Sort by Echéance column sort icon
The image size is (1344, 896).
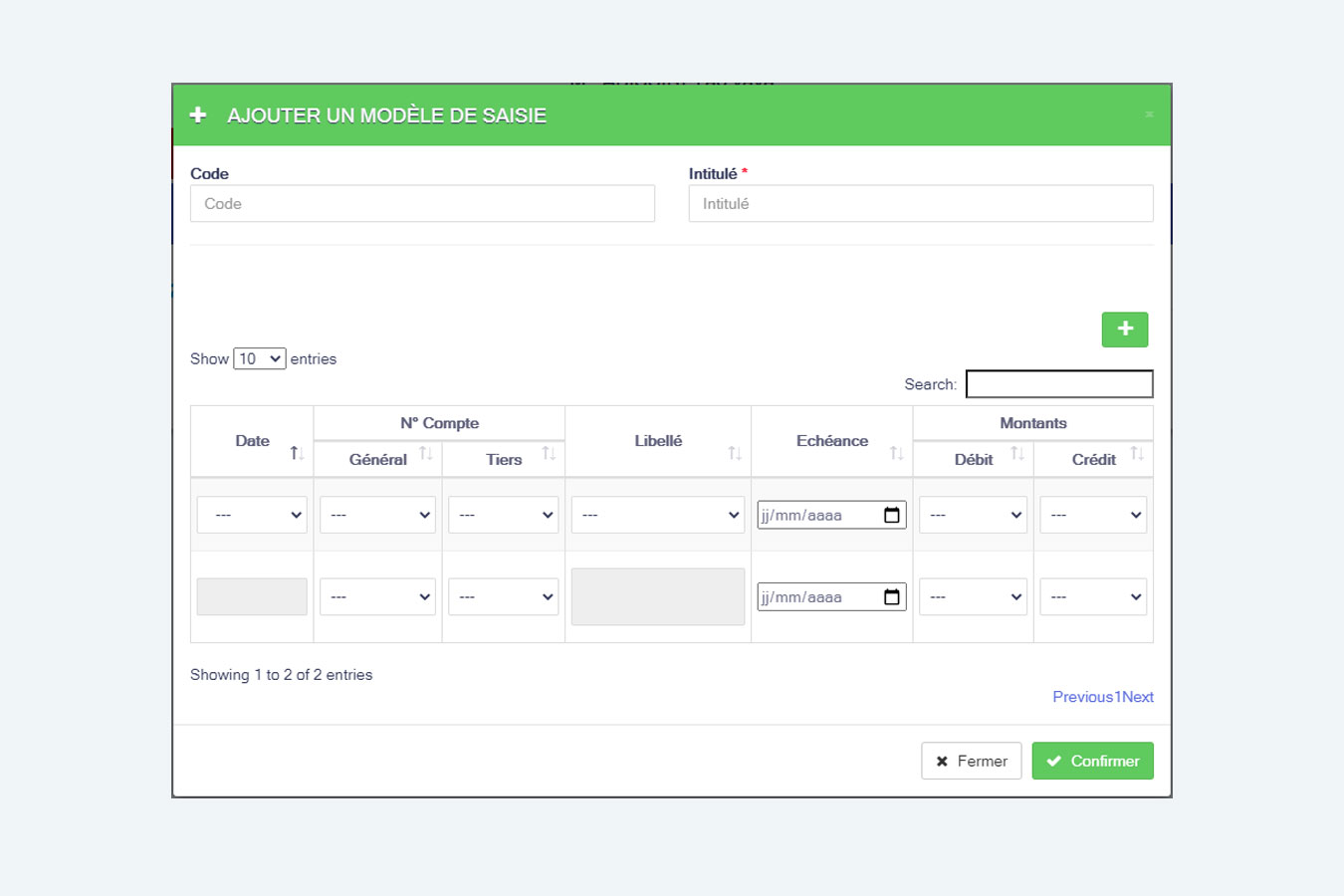pos(896,454)
